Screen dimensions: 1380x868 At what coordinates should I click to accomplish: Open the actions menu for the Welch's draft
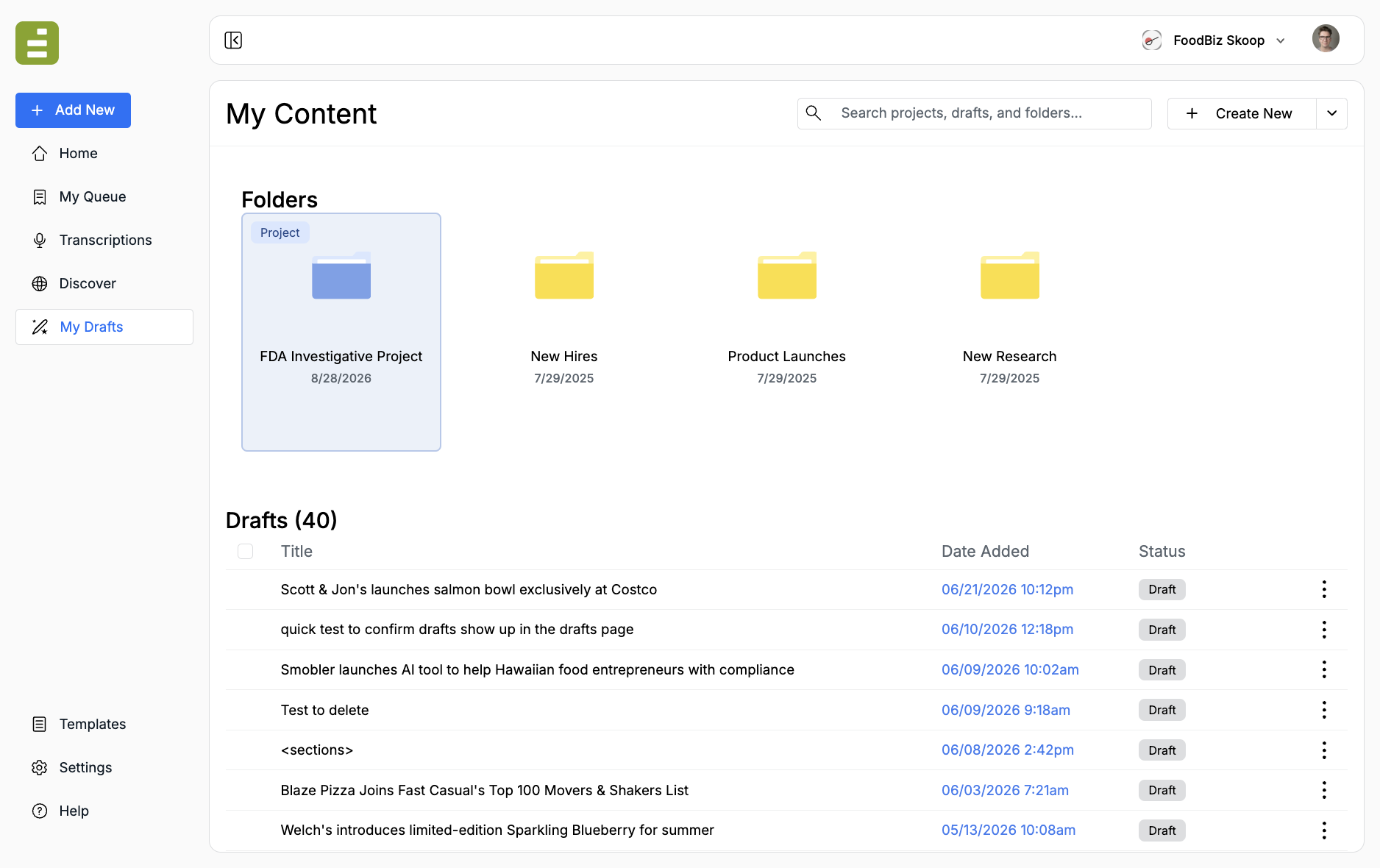[x=1324, y=830]
